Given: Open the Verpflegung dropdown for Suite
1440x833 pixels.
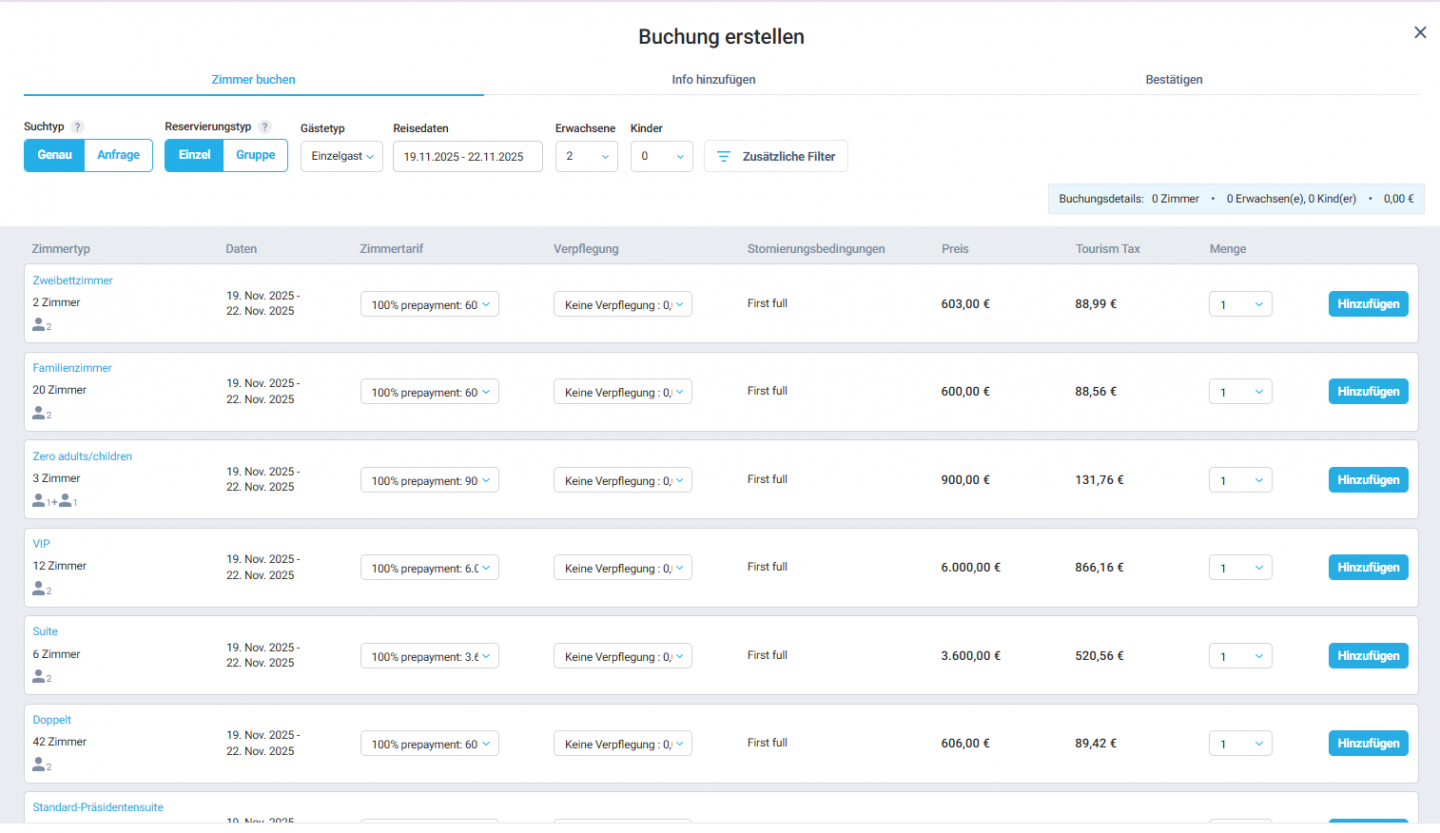Looking at the screenshot, I should [622, 655].
